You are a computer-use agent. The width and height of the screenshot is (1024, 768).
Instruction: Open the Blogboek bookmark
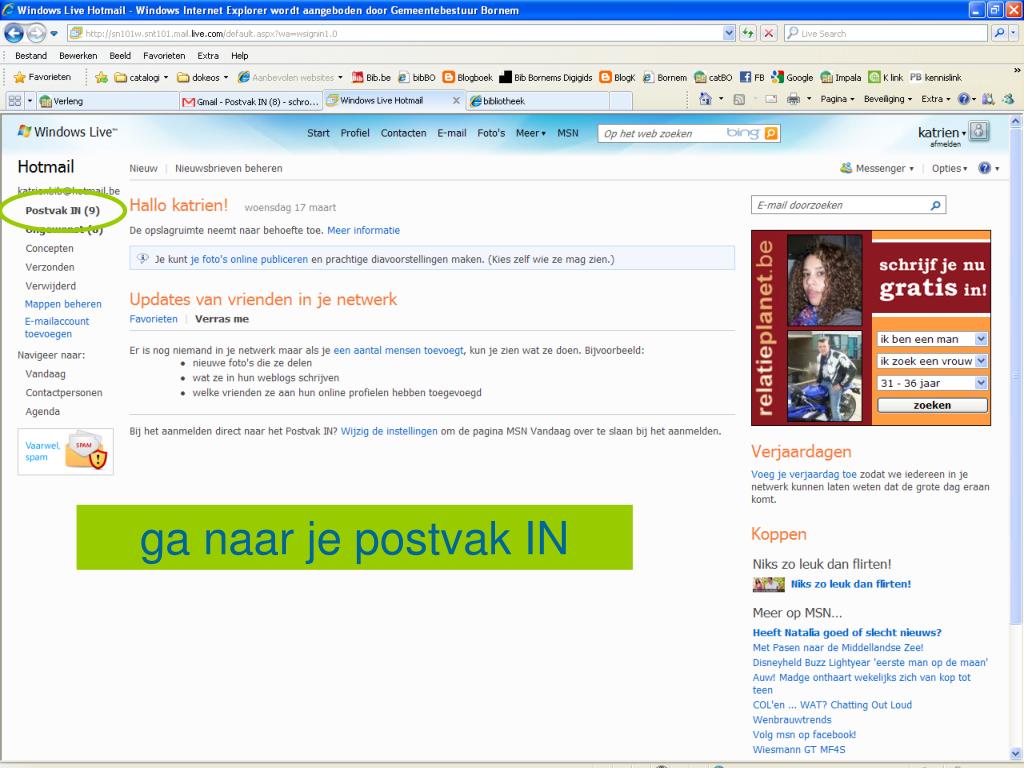click(x=468, y=77)
